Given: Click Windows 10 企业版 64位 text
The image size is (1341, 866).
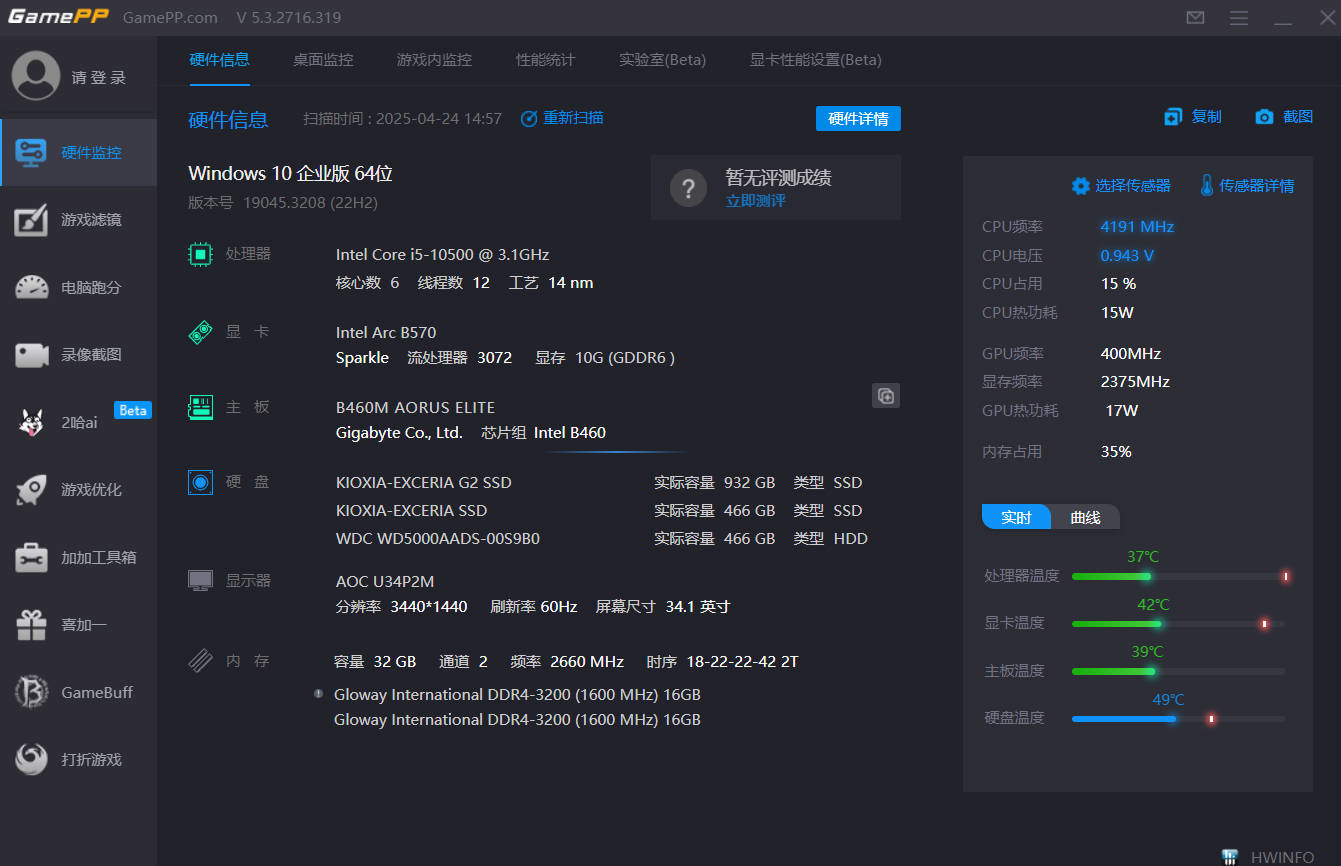Looking at the screenshot, I should coord(290,173).
